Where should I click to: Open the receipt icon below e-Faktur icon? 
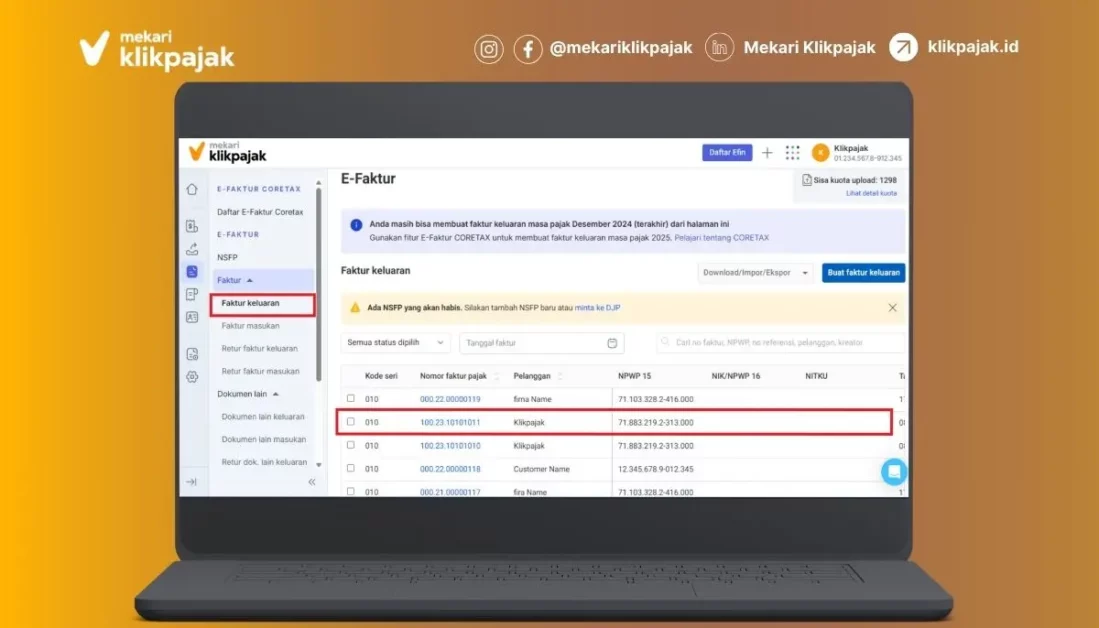(192, 294)
